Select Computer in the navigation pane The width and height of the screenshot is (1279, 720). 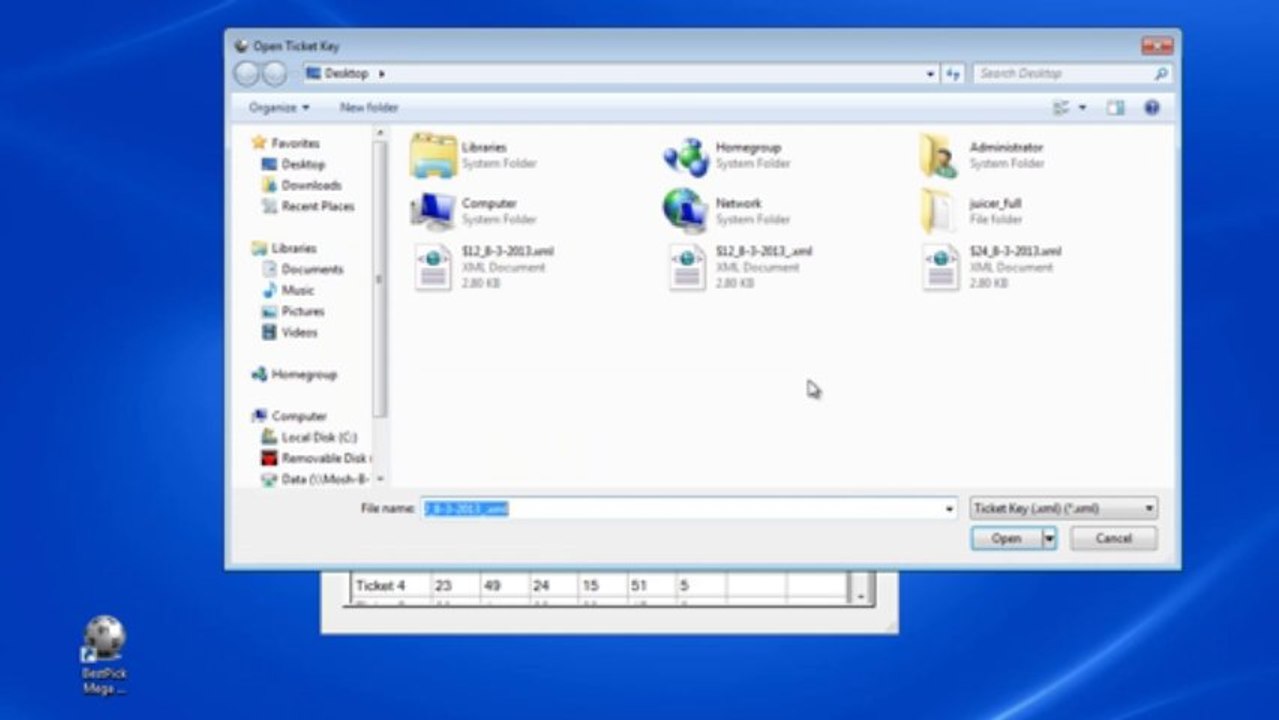coord(289,416)
